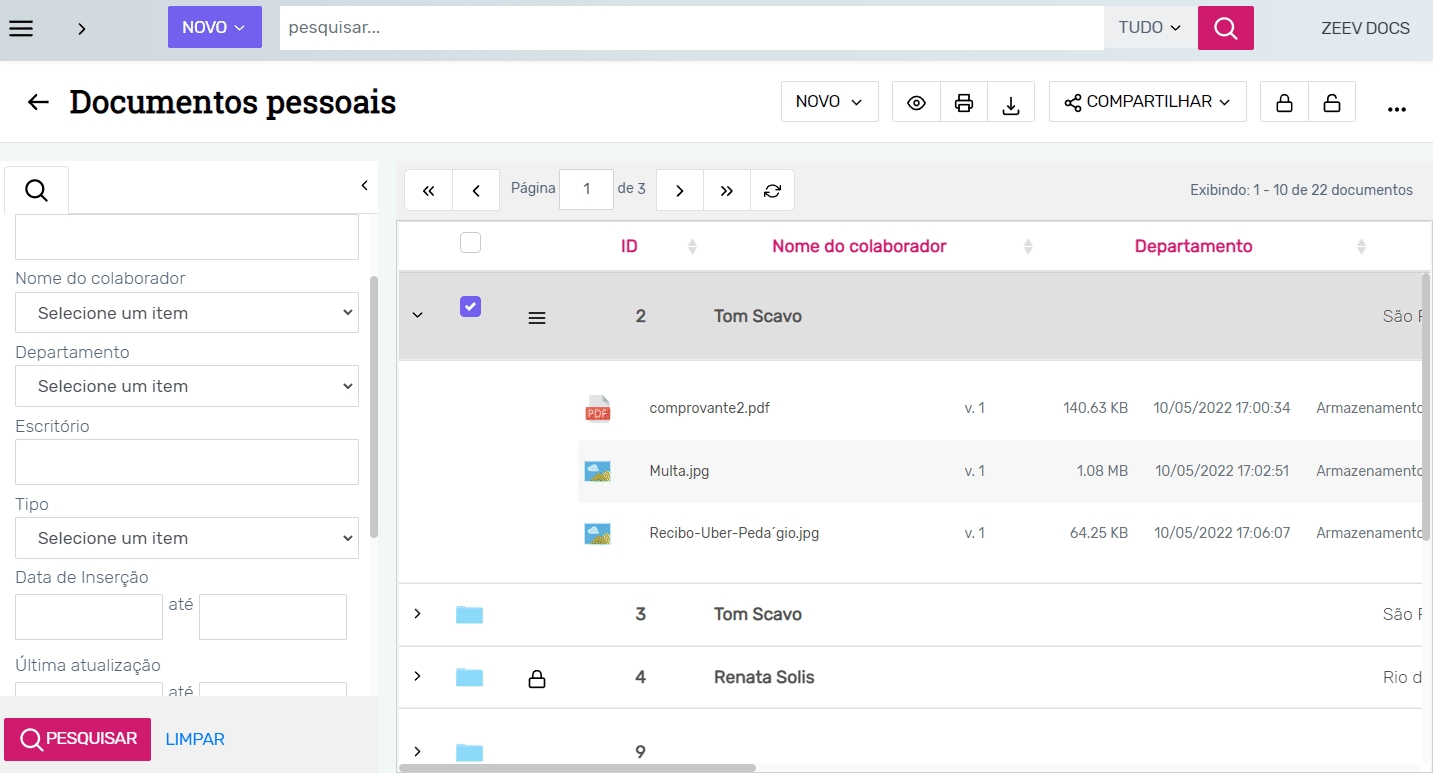Open the COMPARTILHAR dropdown
Viewport: 1433px width, 773px height.
click(x=1147, y=102)
